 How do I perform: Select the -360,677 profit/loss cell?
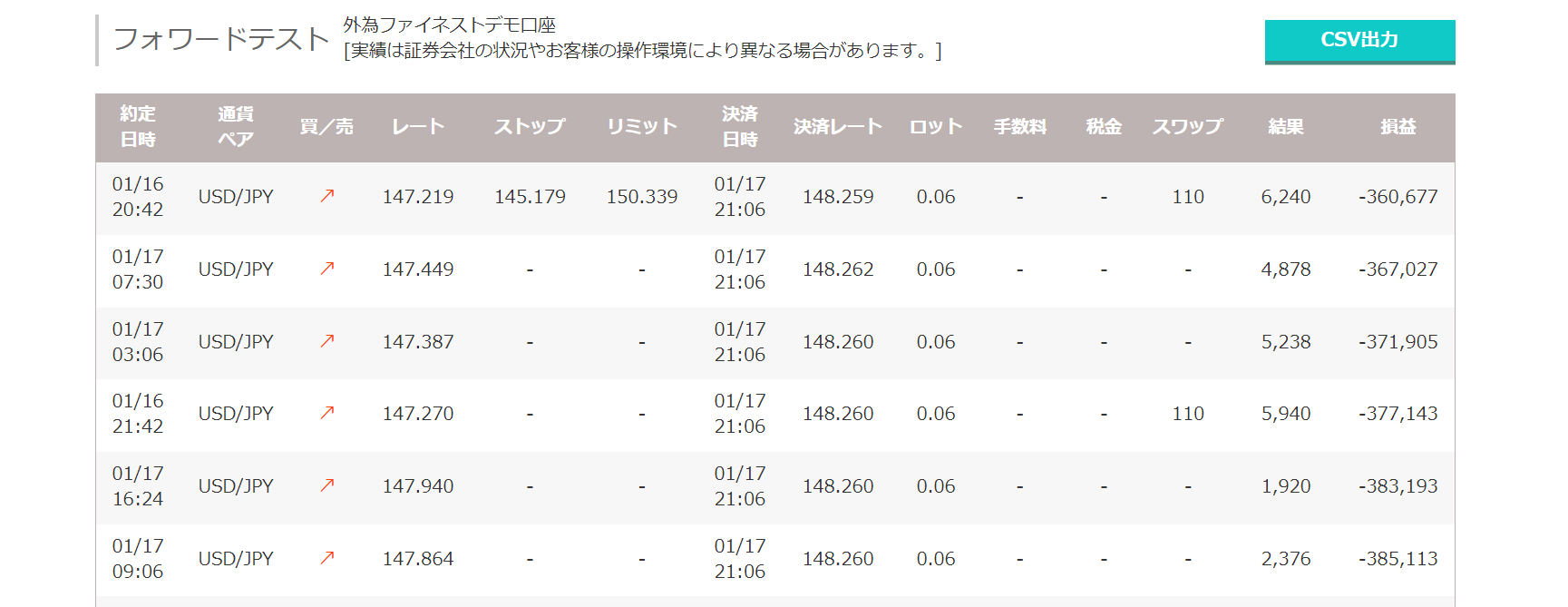click(1398, 197)
